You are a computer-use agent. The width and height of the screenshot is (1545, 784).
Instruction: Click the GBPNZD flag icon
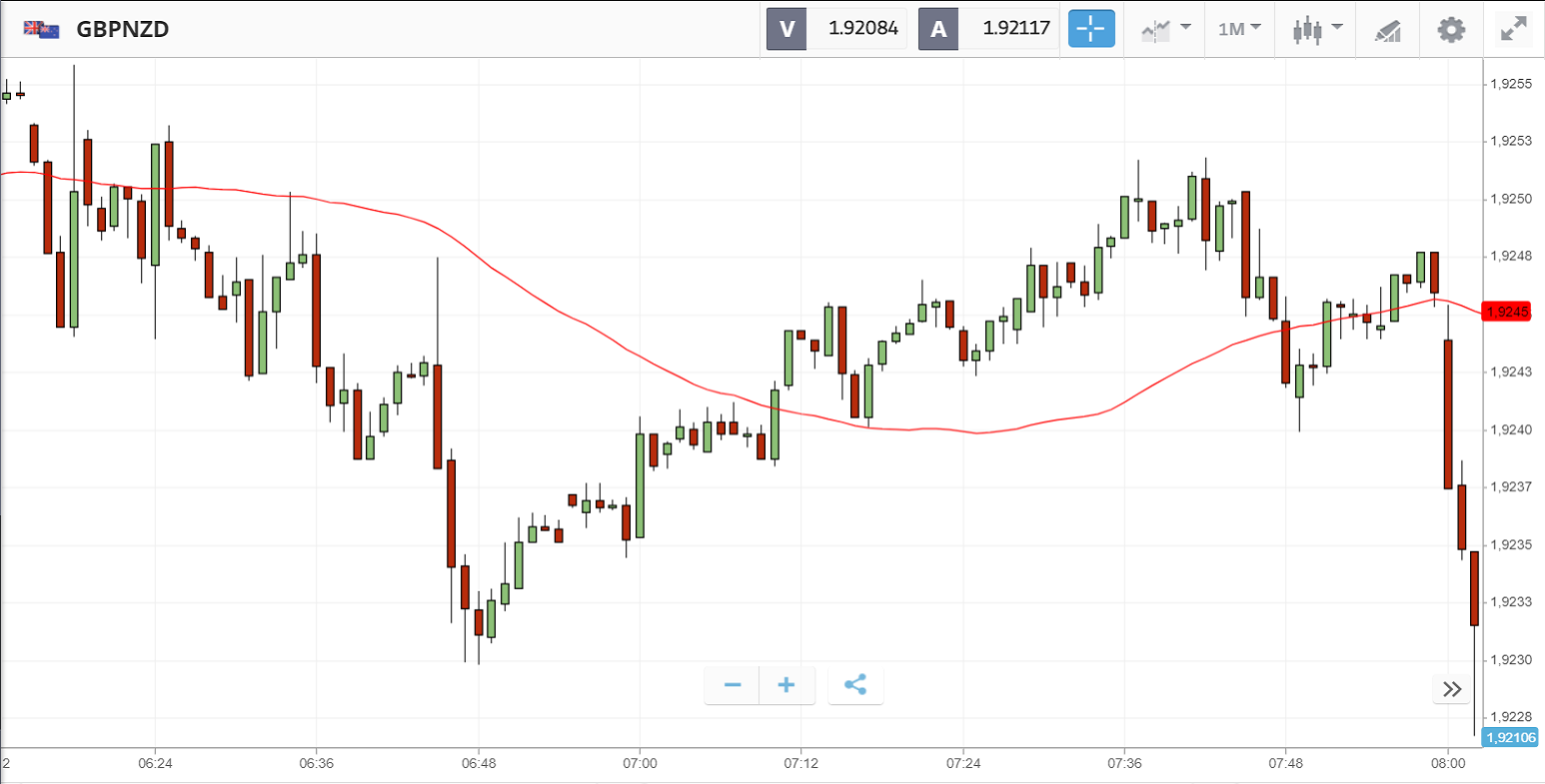(x=41, y=29)
